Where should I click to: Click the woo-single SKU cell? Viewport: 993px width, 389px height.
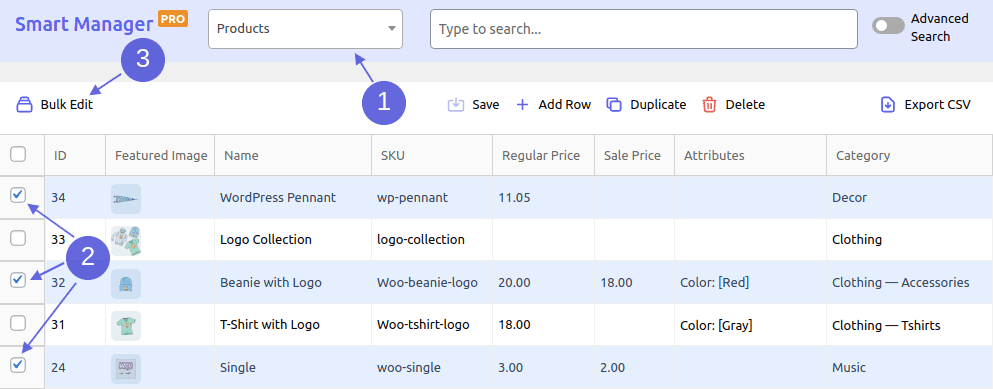click(x=432, y=367)
